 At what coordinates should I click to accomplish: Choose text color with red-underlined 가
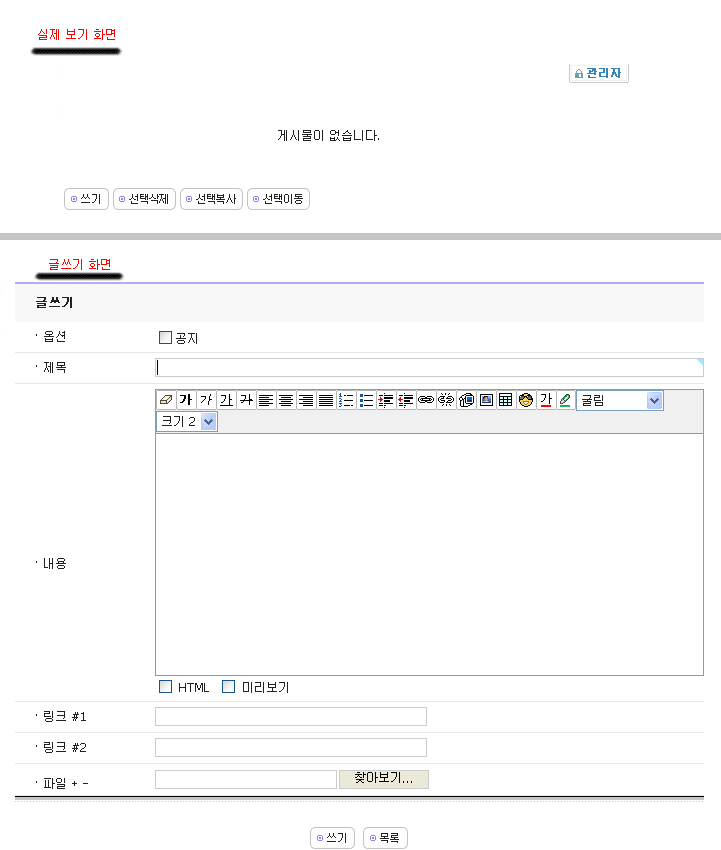click(x=546, y=400)
